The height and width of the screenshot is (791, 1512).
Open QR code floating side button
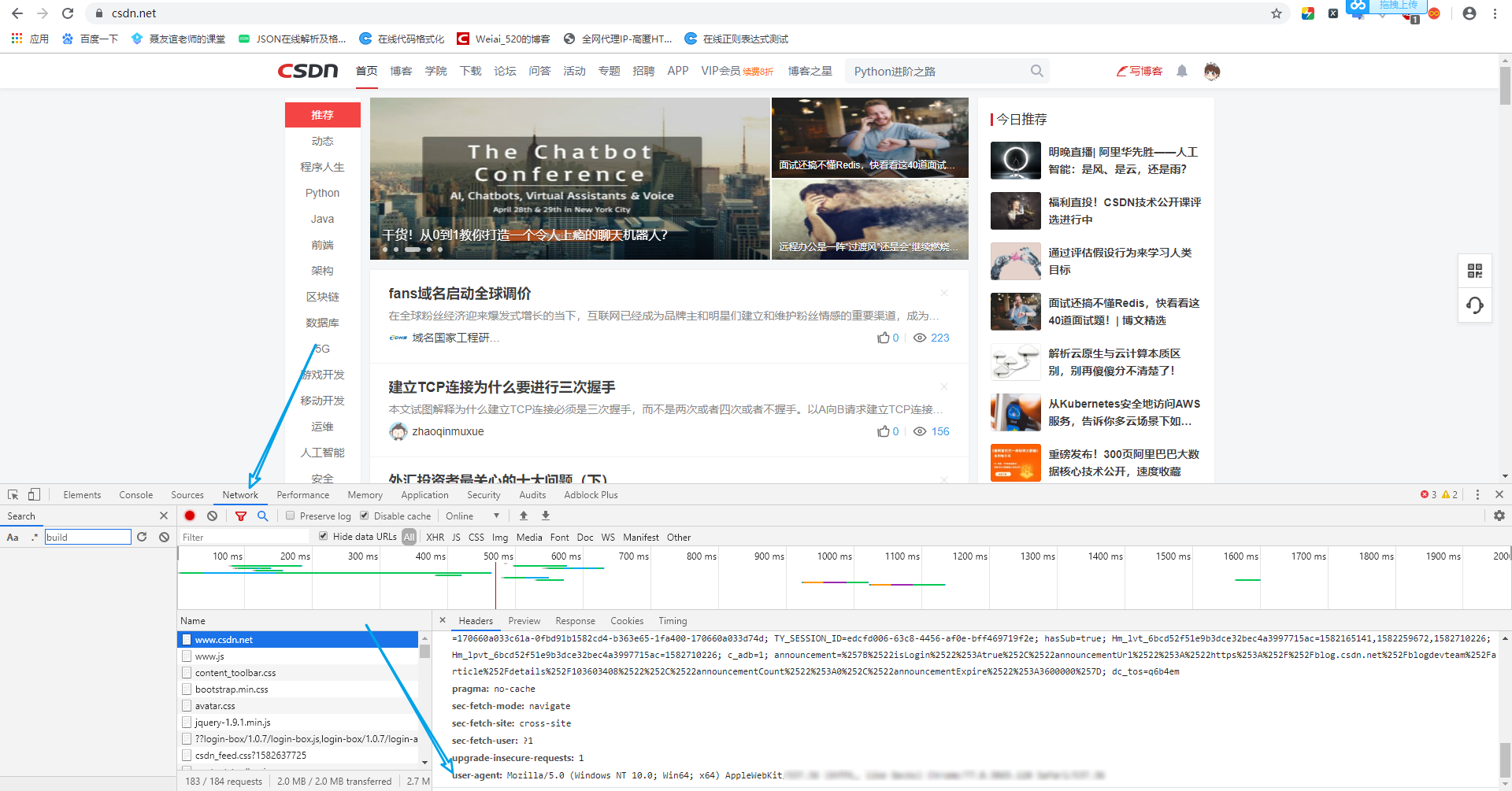click(1475, 271)
